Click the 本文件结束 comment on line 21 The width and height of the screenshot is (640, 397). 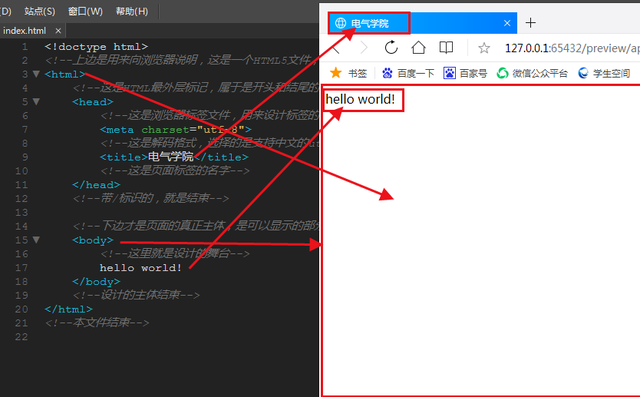[x=97, y=323]
